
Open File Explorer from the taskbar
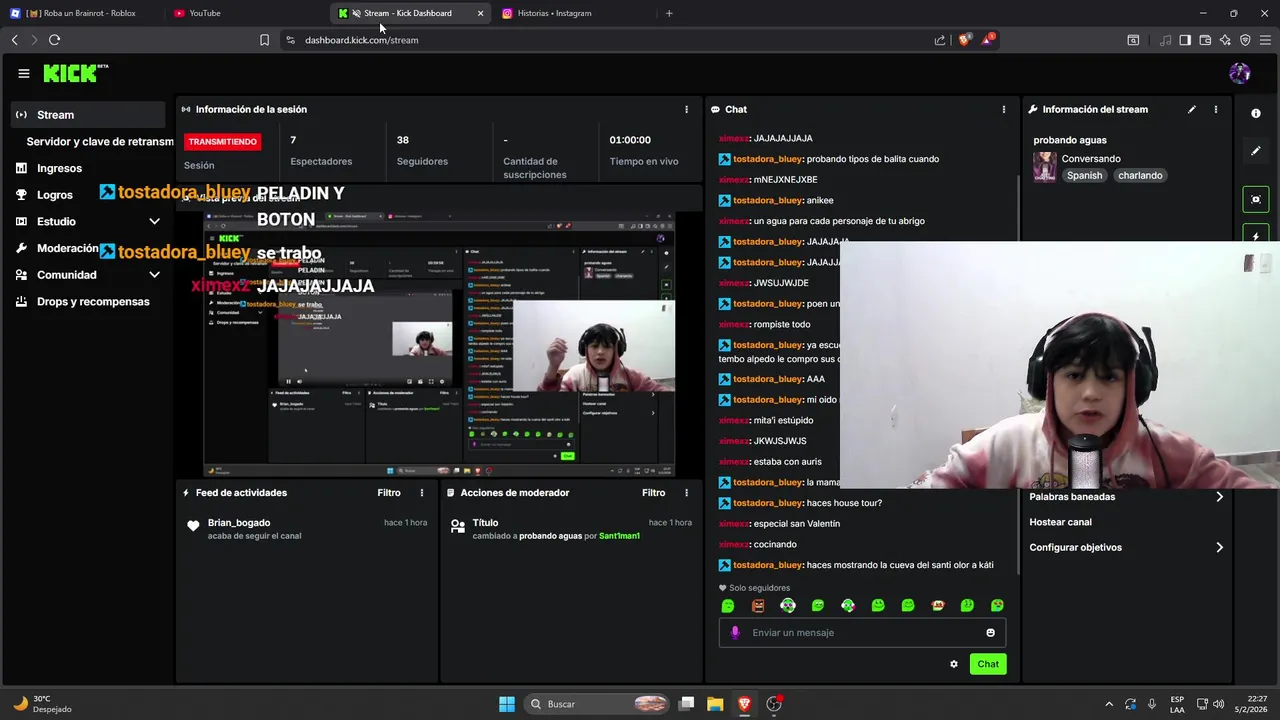click(715, 704)
